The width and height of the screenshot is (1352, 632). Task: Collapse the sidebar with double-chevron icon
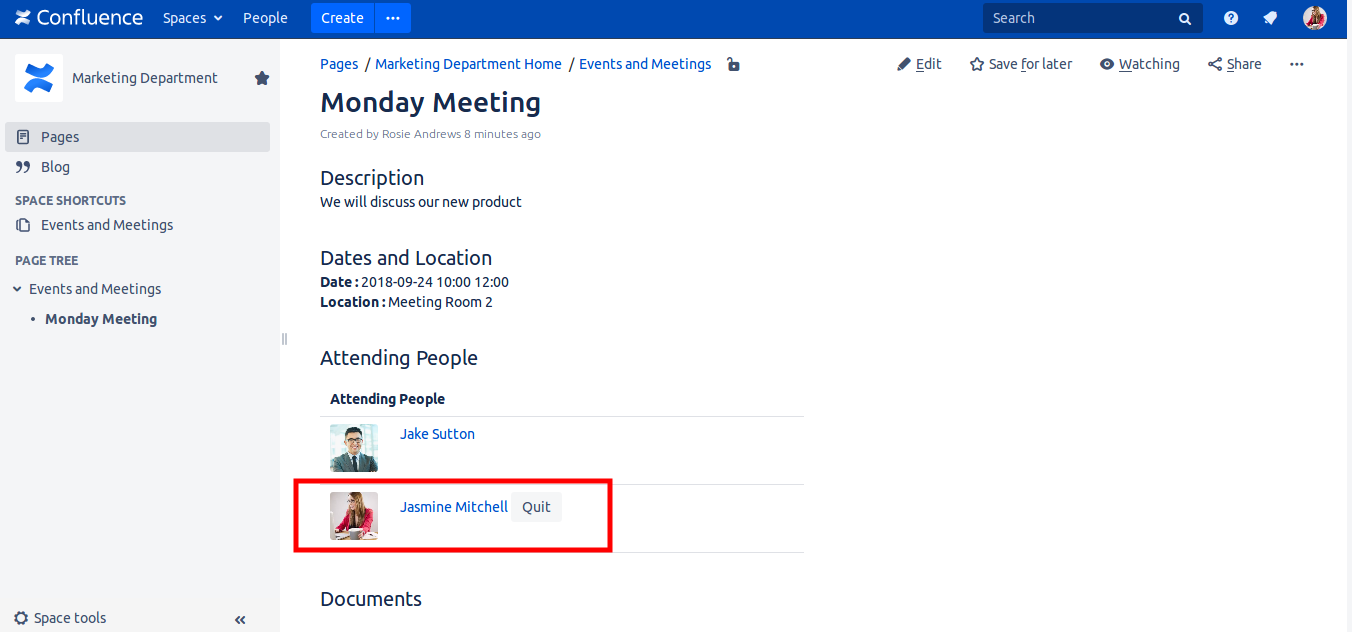[x=240, y=620]
